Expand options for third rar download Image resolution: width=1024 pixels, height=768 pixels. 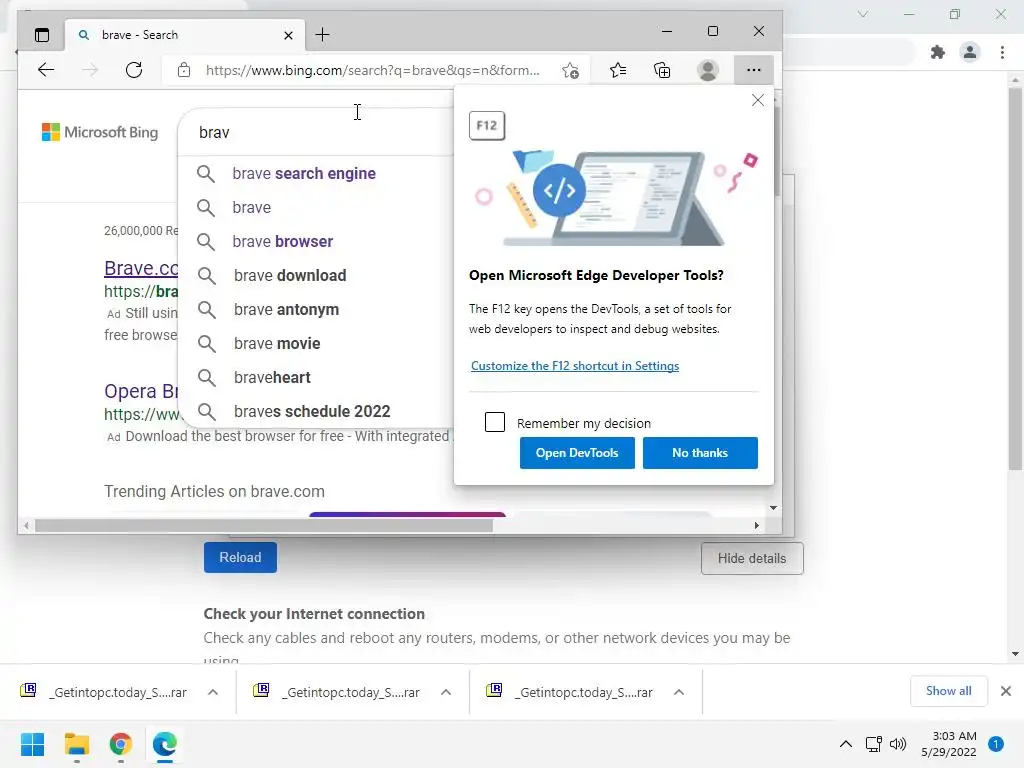click(x=679, y=692)
